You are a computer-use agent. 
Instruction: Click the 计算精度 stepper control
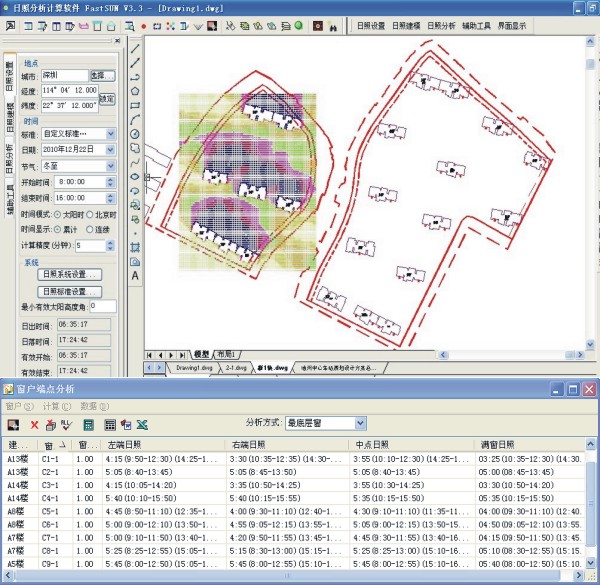pyautogui.click(x=109, y=245)
